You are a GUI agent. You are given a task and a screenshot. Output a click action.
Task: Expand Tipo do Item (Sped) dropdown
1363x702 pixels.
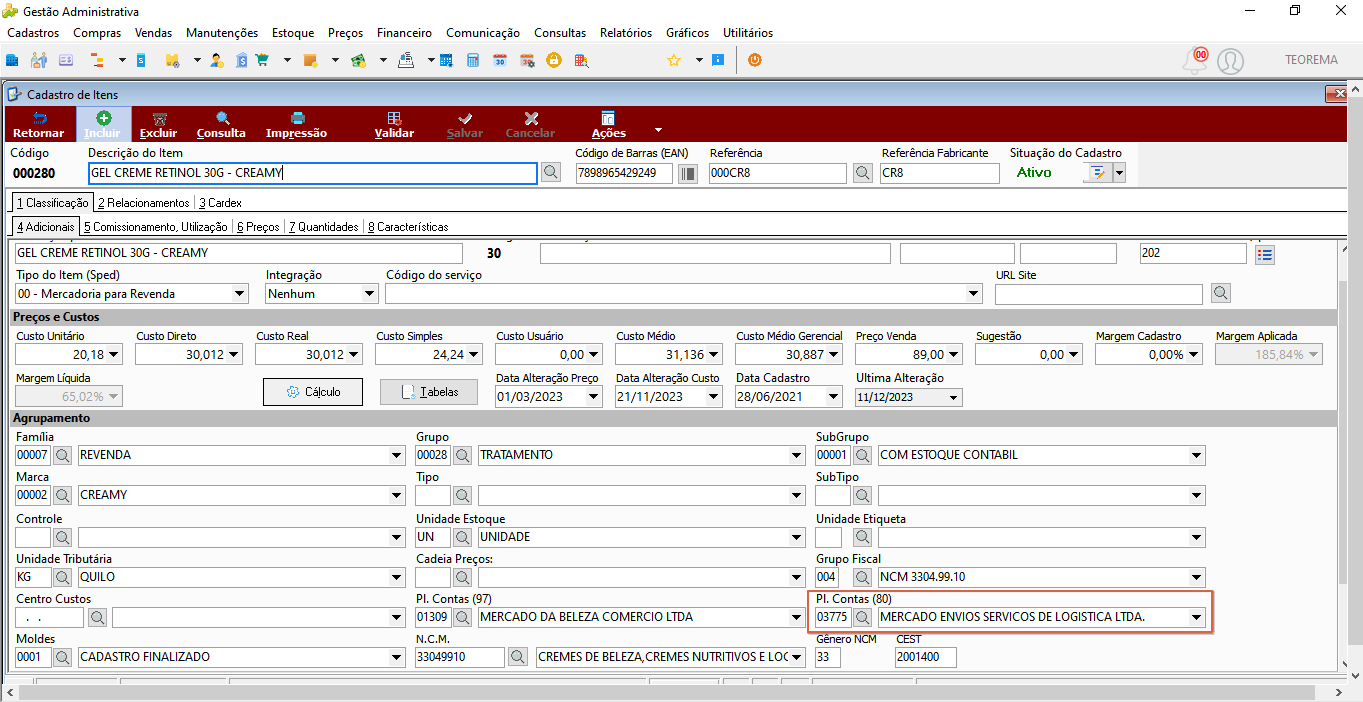click(x=239, y=294)
